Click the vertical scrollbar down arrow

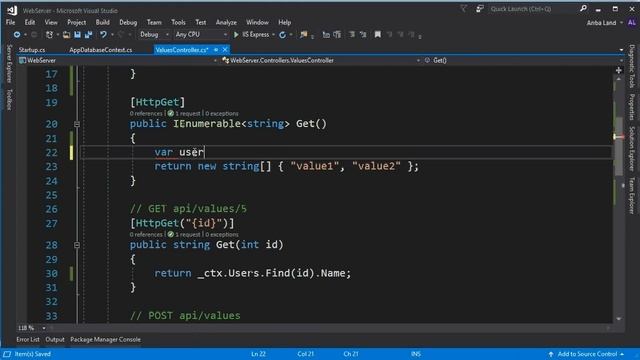point(619,319)
